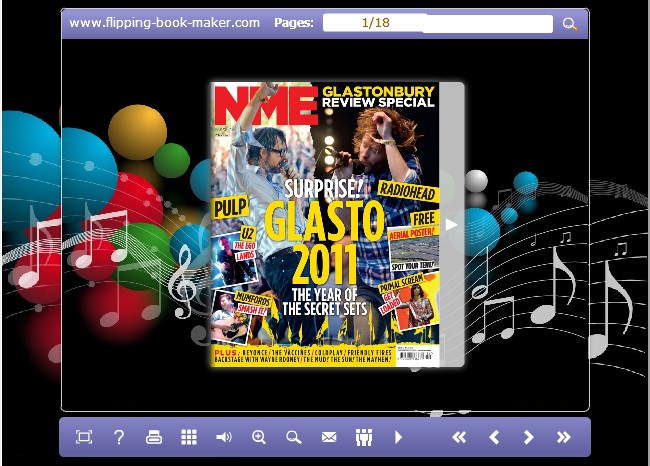This screenshot has width=650, height=466.
Task: Click the NME magazine cover page
Action: [x=325, y=224]
